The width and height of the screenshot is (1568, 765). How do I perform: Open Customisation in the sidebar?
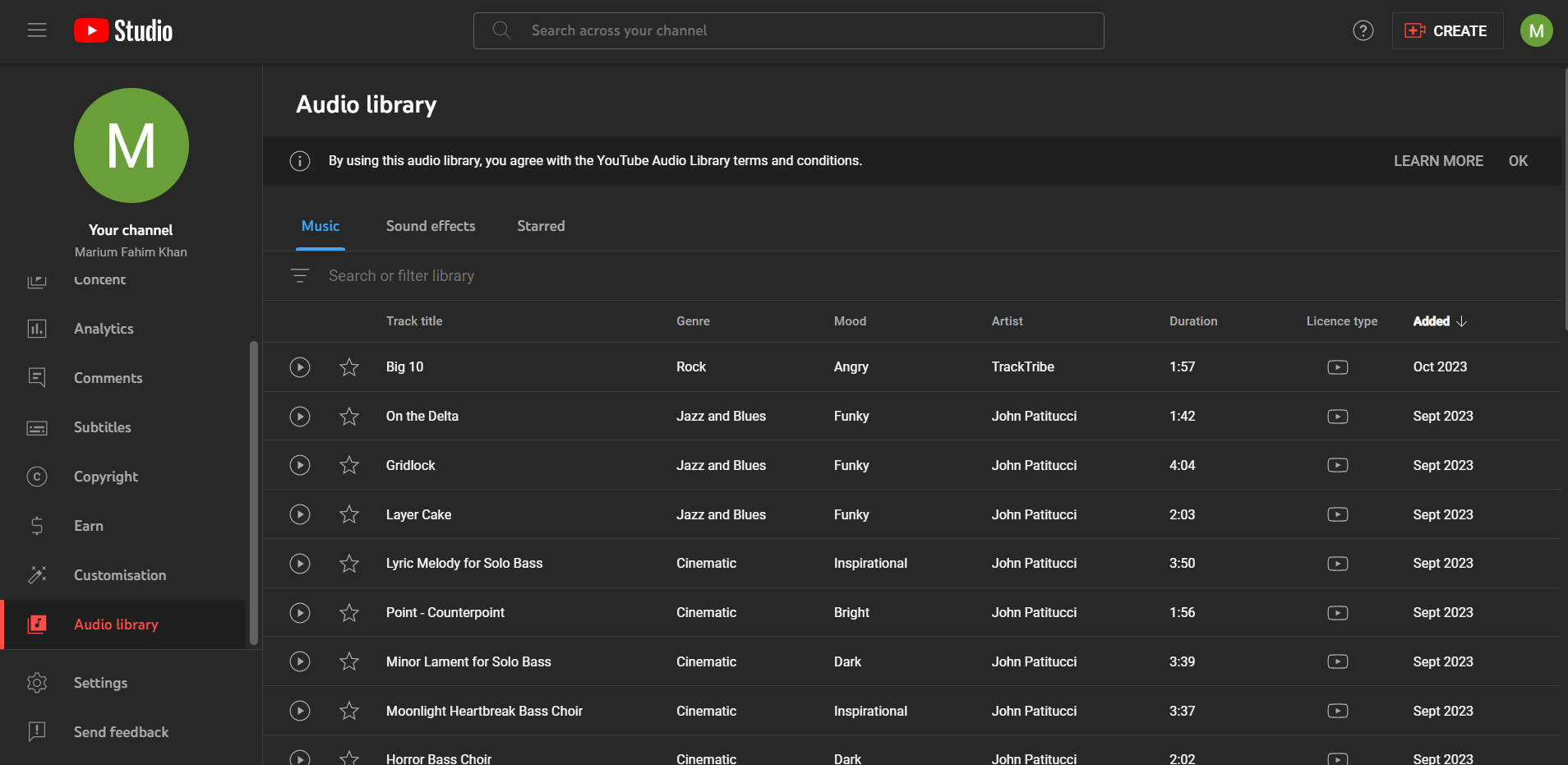120,575
